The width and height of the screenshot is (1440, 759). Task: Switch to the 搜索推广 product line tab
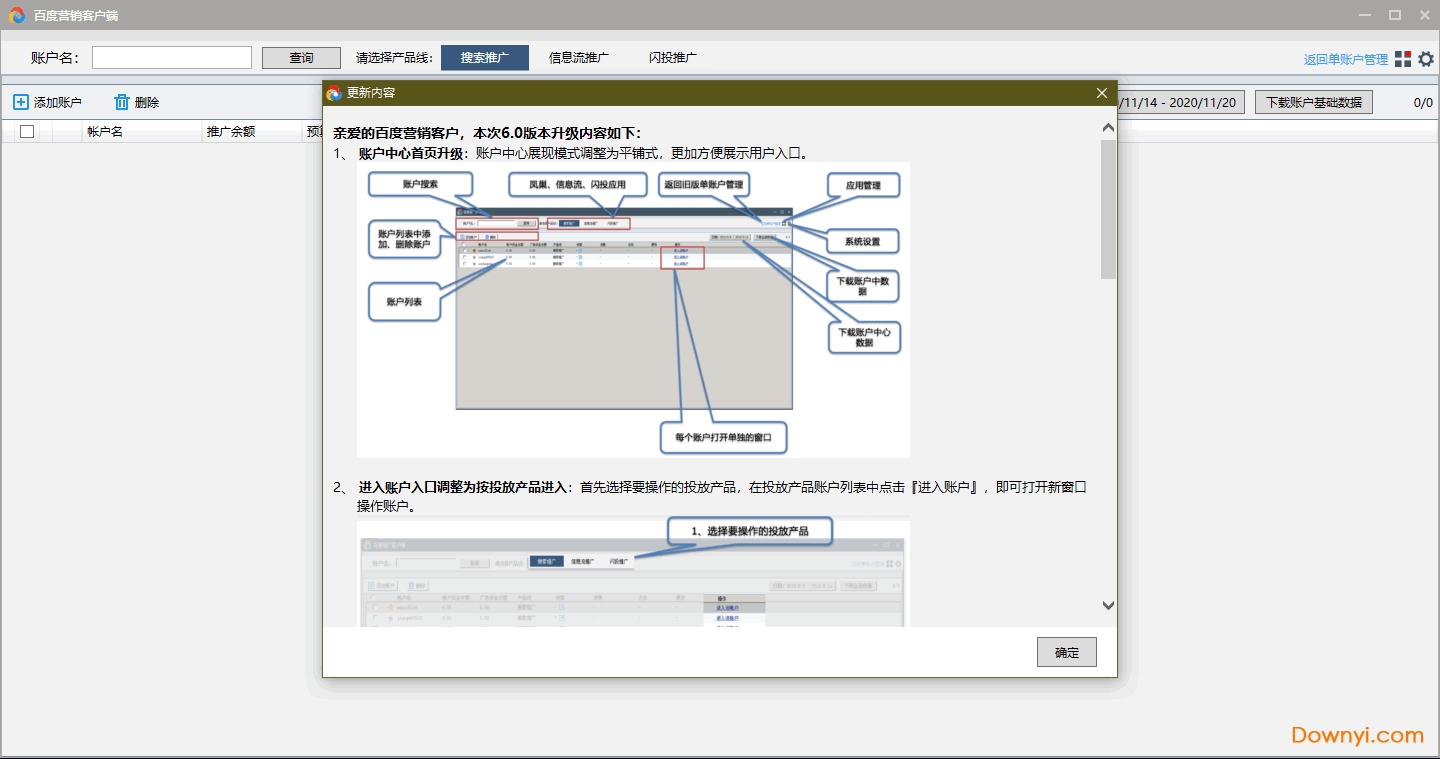click(485, 58)
